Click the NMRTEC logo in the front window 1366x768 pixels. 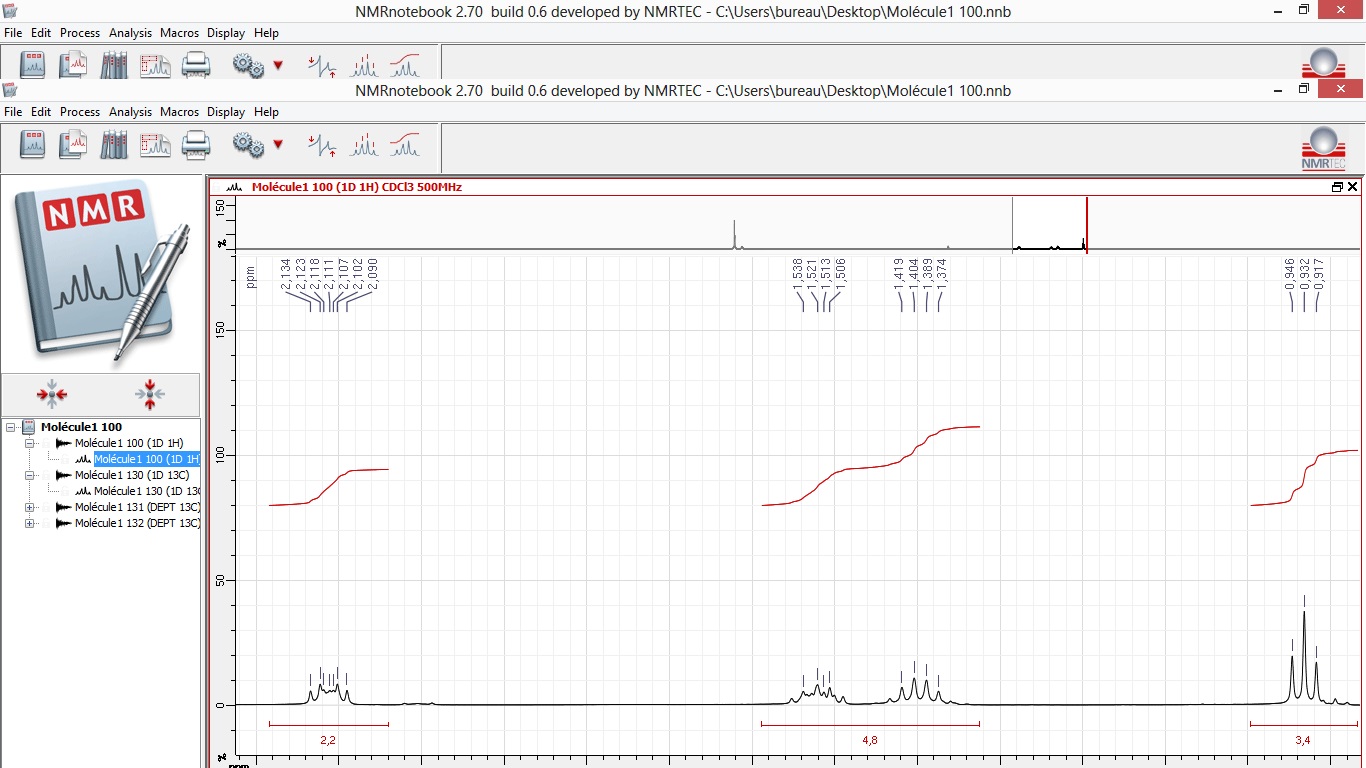coord(1323,147)
